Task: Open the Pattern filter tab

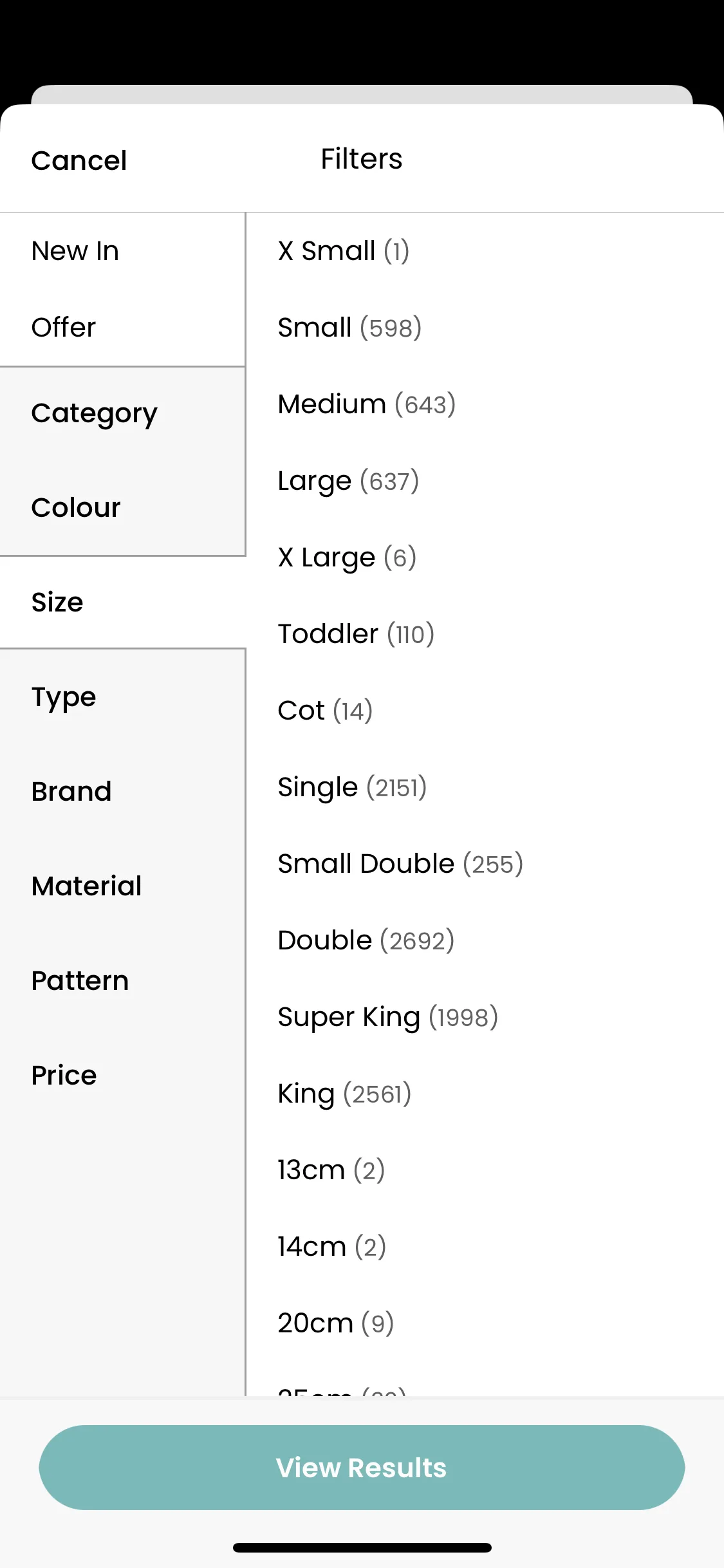Action: tap(122, 980)
